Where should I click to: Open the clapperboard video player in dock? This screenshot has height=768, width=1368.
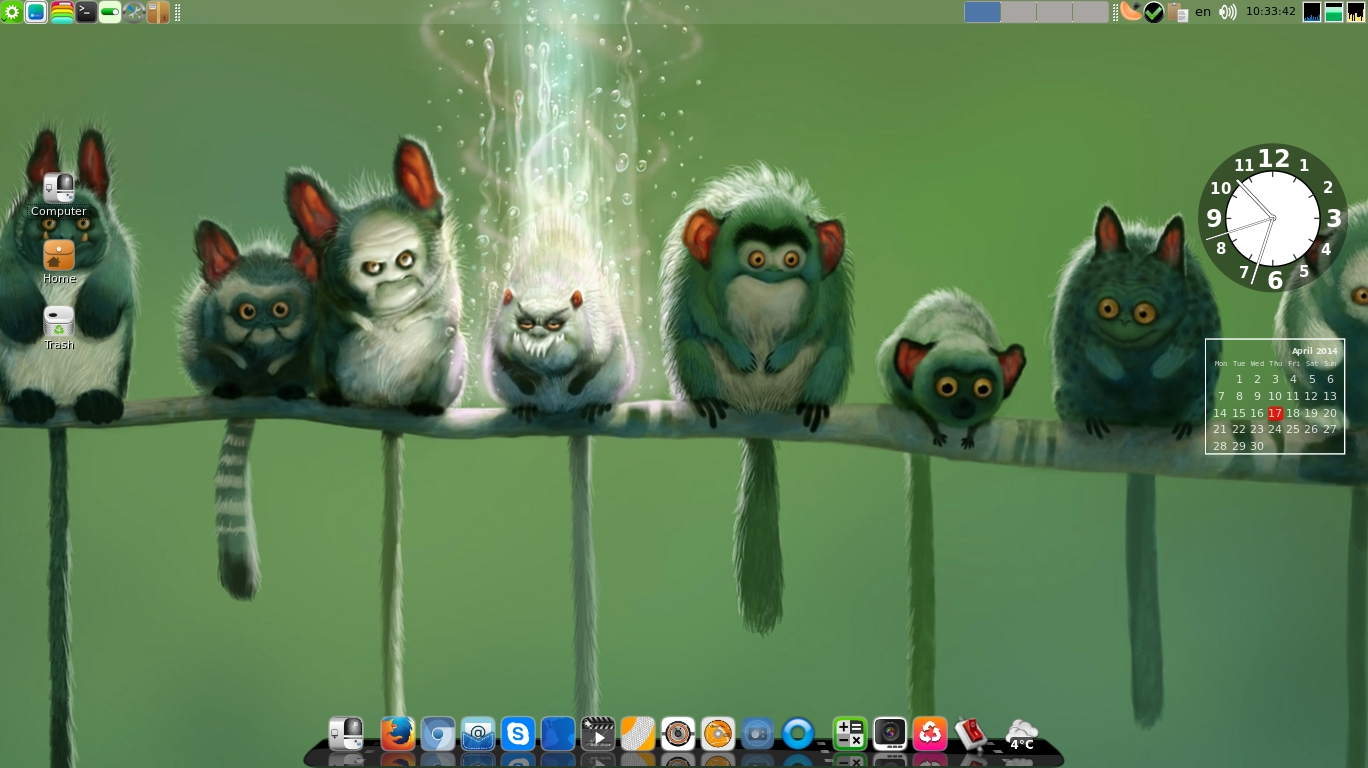tap(598, 734)
